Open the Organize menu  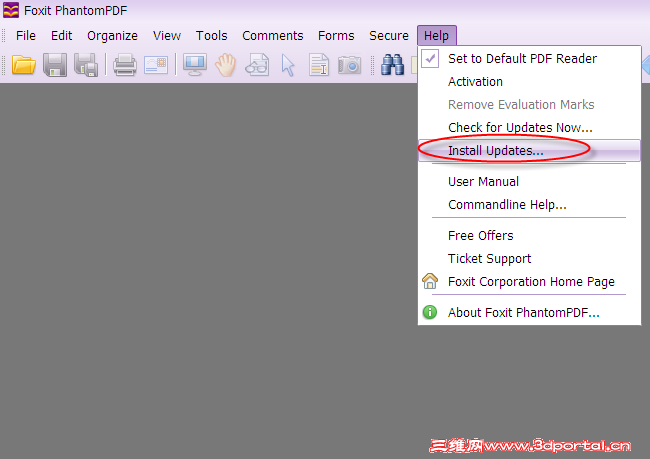point(112,36)
